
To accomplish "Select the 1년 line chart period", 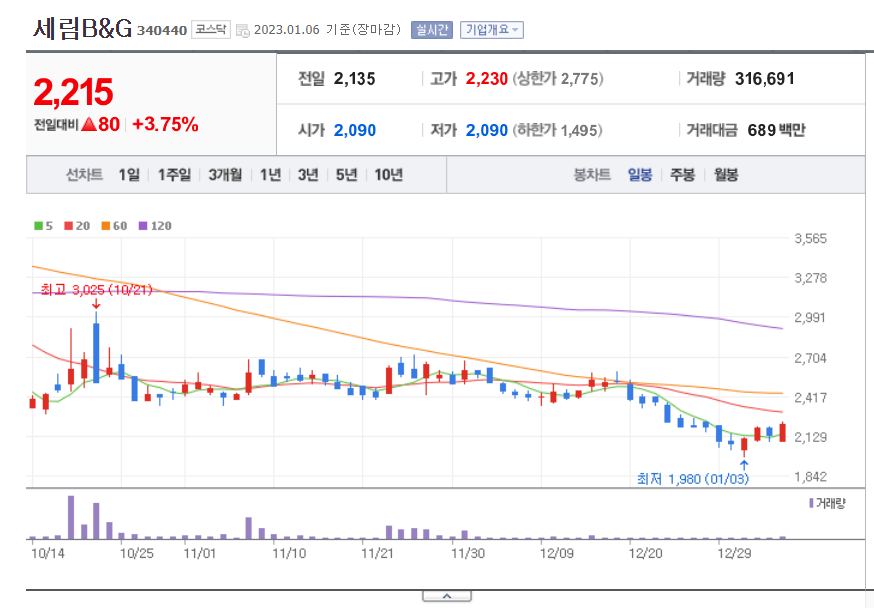I will click(270, 175).
